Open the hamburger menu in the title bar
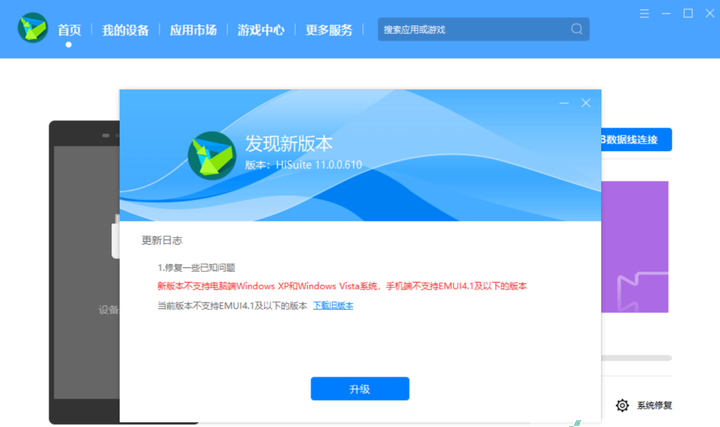The width and height of the screenshot is (720, 427). (x=644, y=13)
